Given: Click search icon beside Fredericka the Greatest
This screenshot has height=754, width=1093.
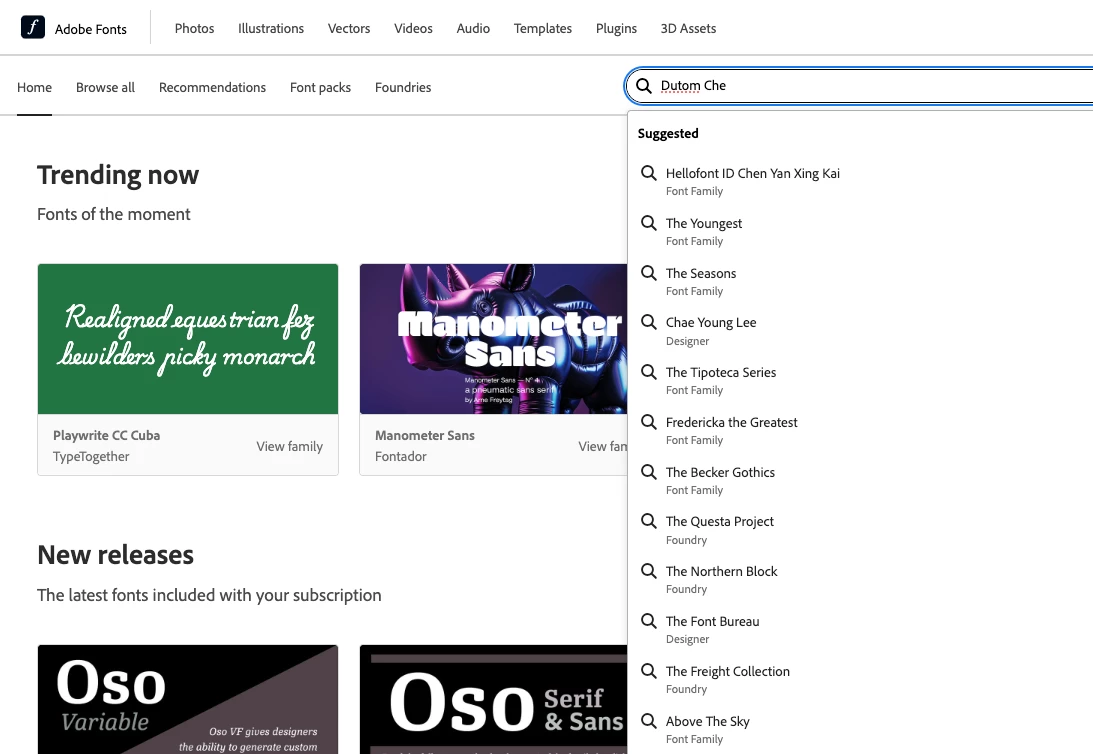Looking at the screenshot, I should (649, 422).
